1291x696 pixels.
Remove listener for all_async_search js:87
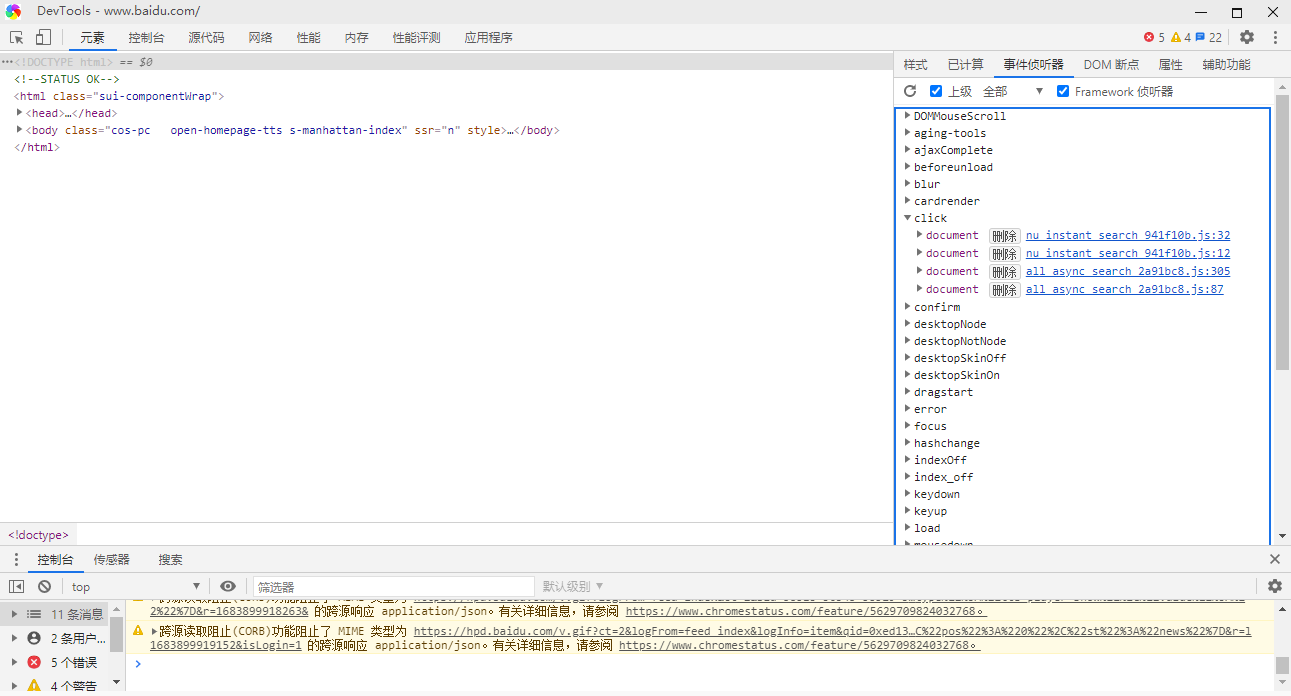point(1004,290)
